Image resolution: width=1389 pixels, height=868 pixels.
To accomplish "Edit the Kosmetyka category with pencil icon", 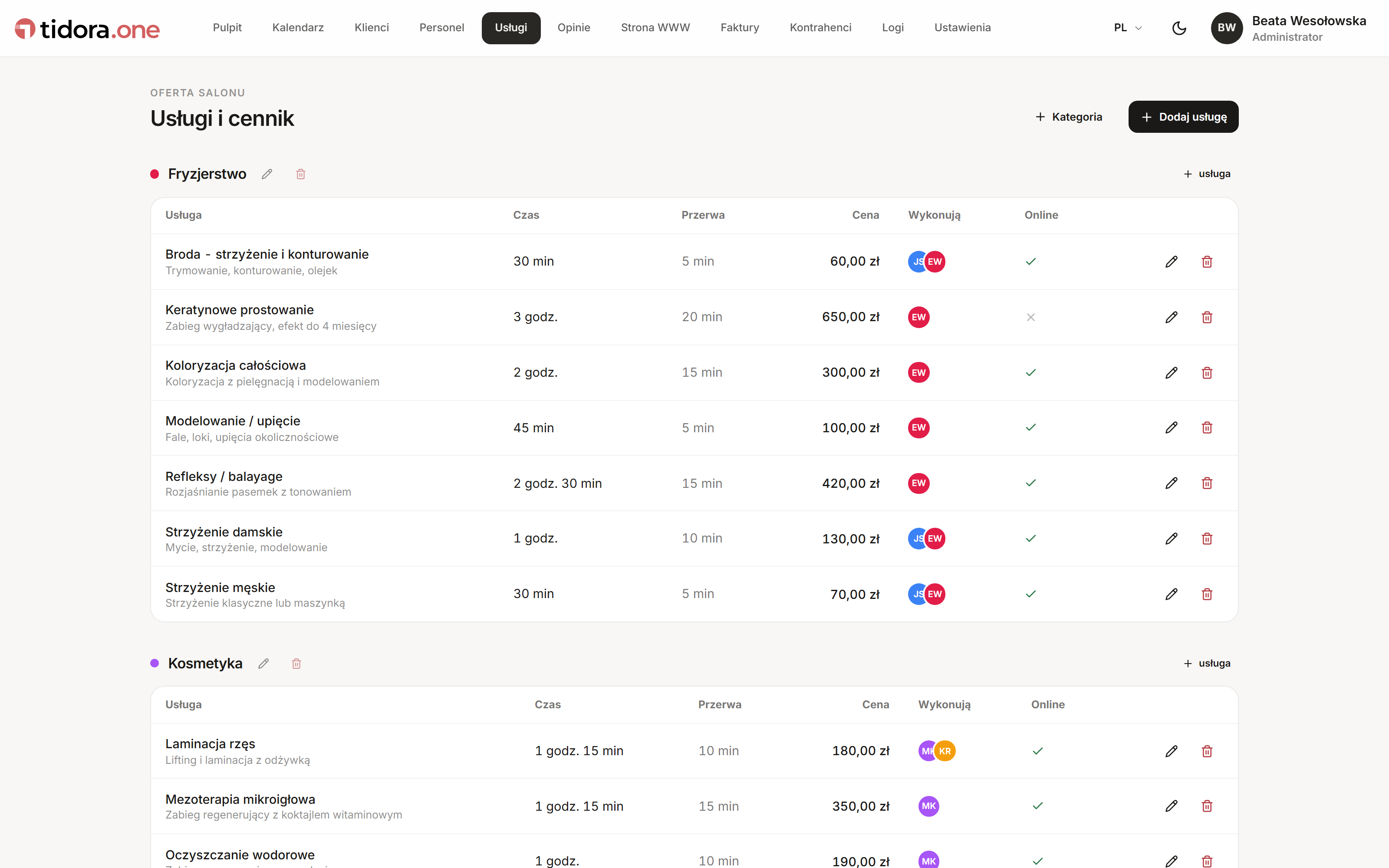I will tap(263, 664).
